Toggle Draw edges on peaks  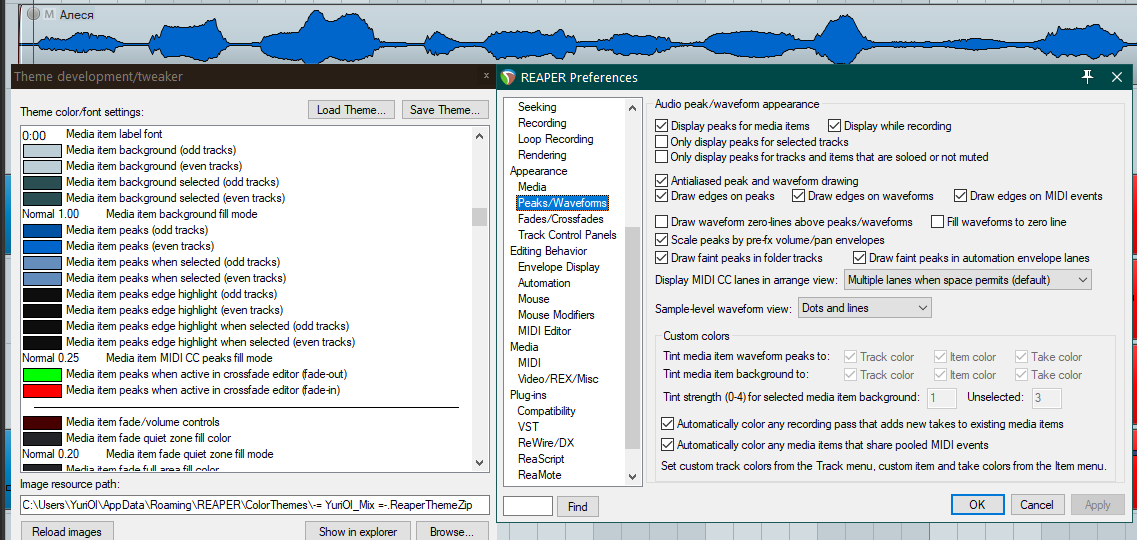[661, 196]
